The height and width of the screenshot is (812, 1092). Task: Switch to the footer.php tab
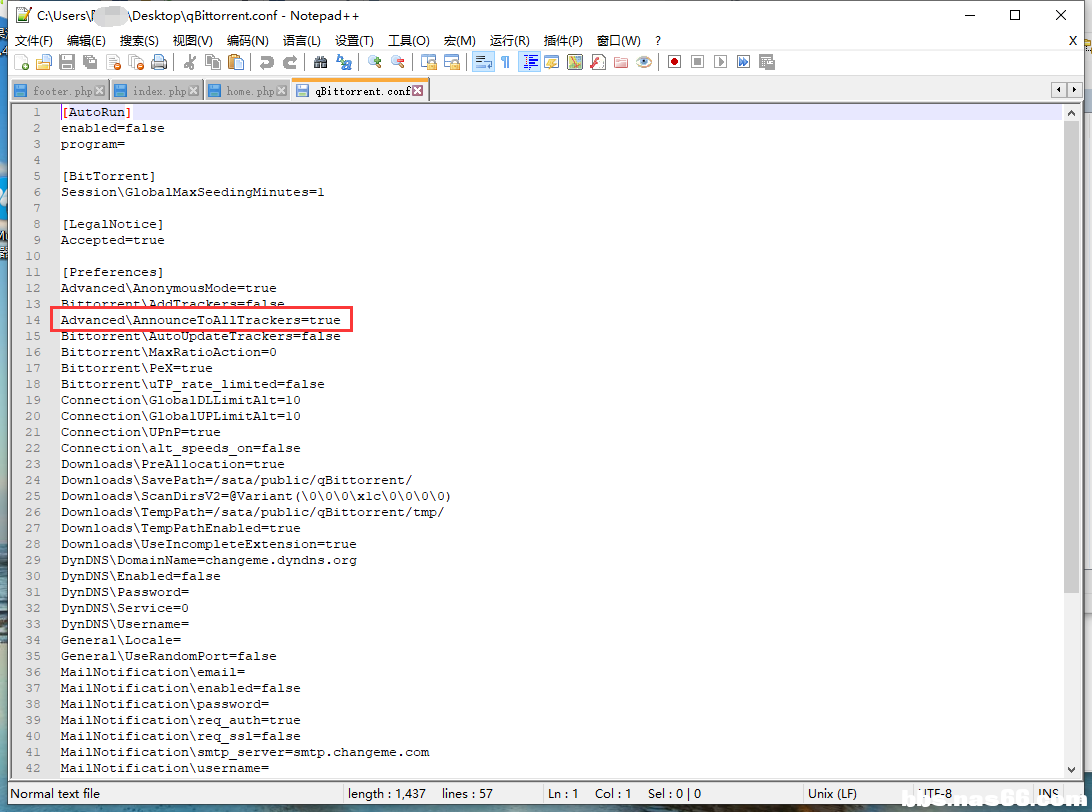[x=59, y=91]
